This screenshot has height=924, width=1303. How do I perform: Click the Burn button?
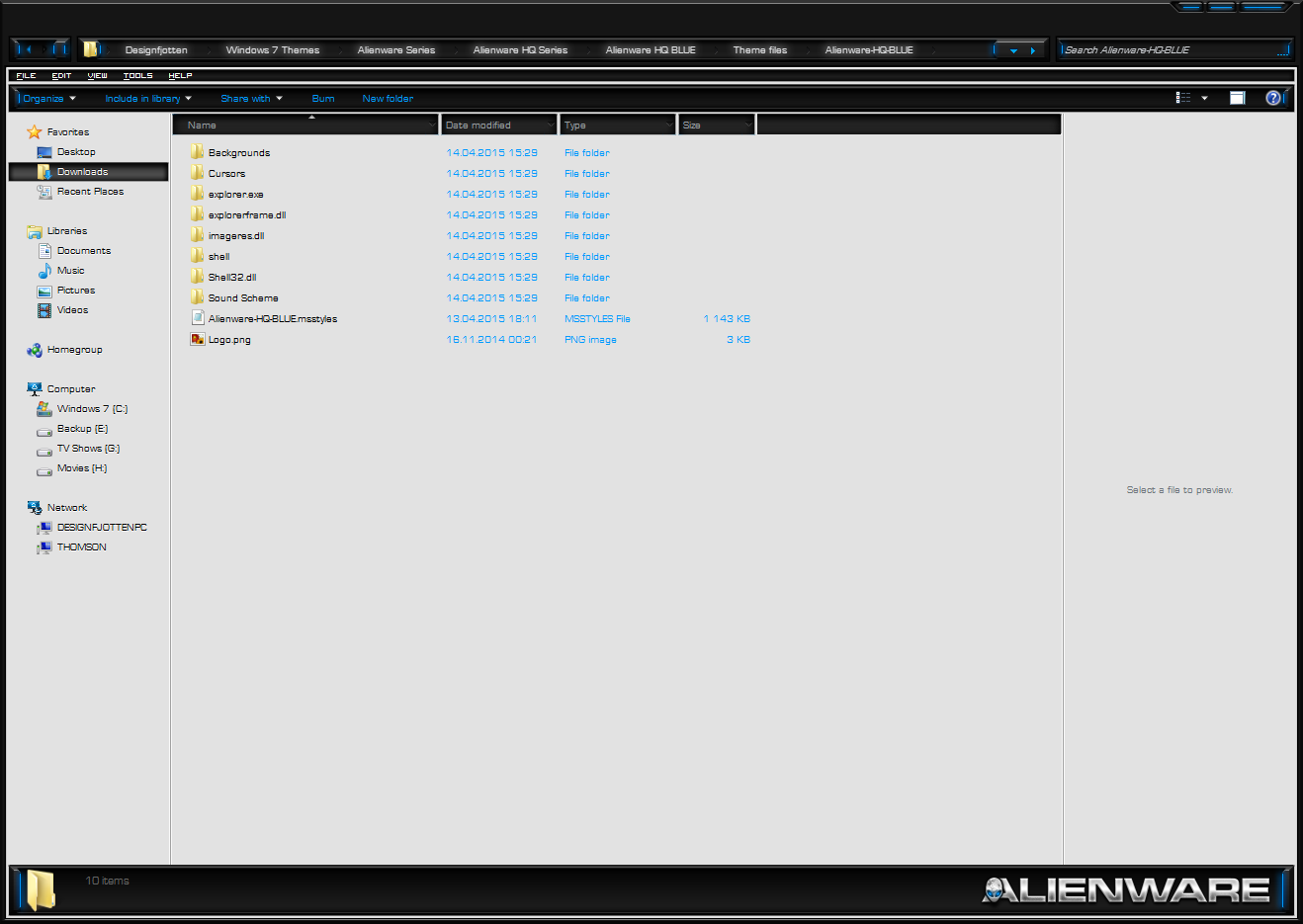323,99
